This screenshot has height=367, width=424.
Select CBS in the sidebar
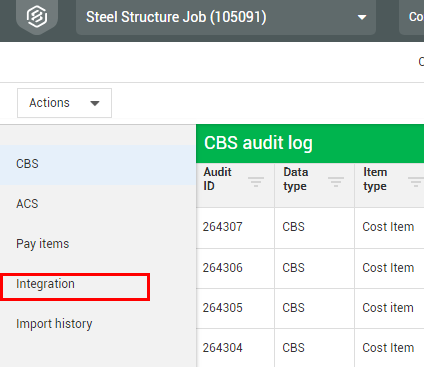[x=98, y=164]
